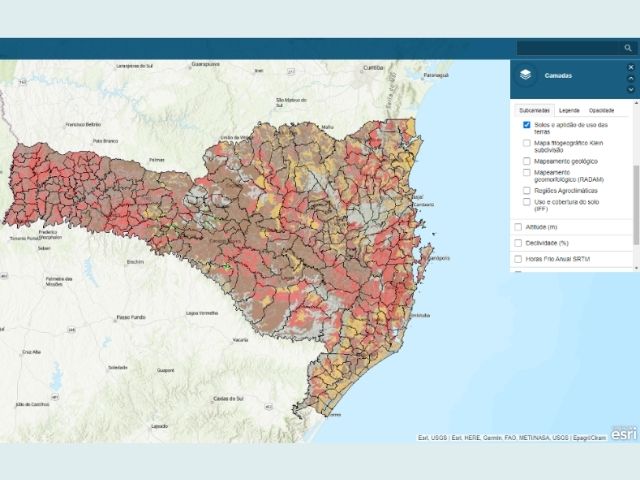
Task: Check Horas Frio Anual SRTM layer
Action: click(x=518, y=259)
